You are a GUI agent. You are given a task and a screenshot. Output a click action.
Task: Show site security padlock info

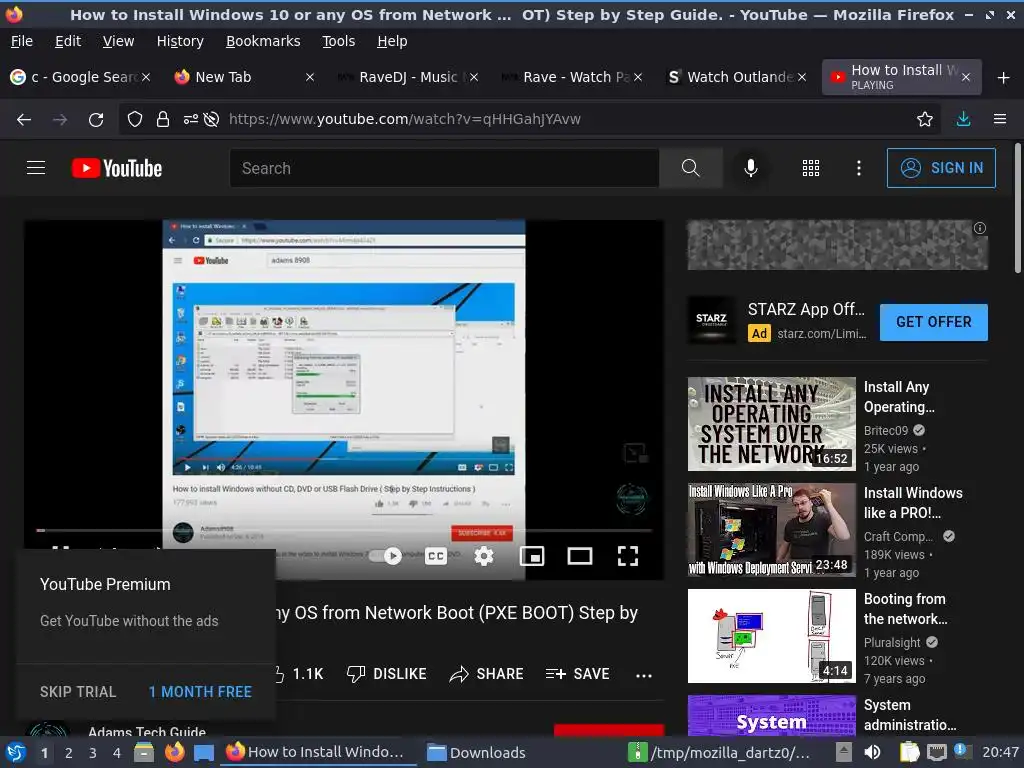(x=163, y=119)
